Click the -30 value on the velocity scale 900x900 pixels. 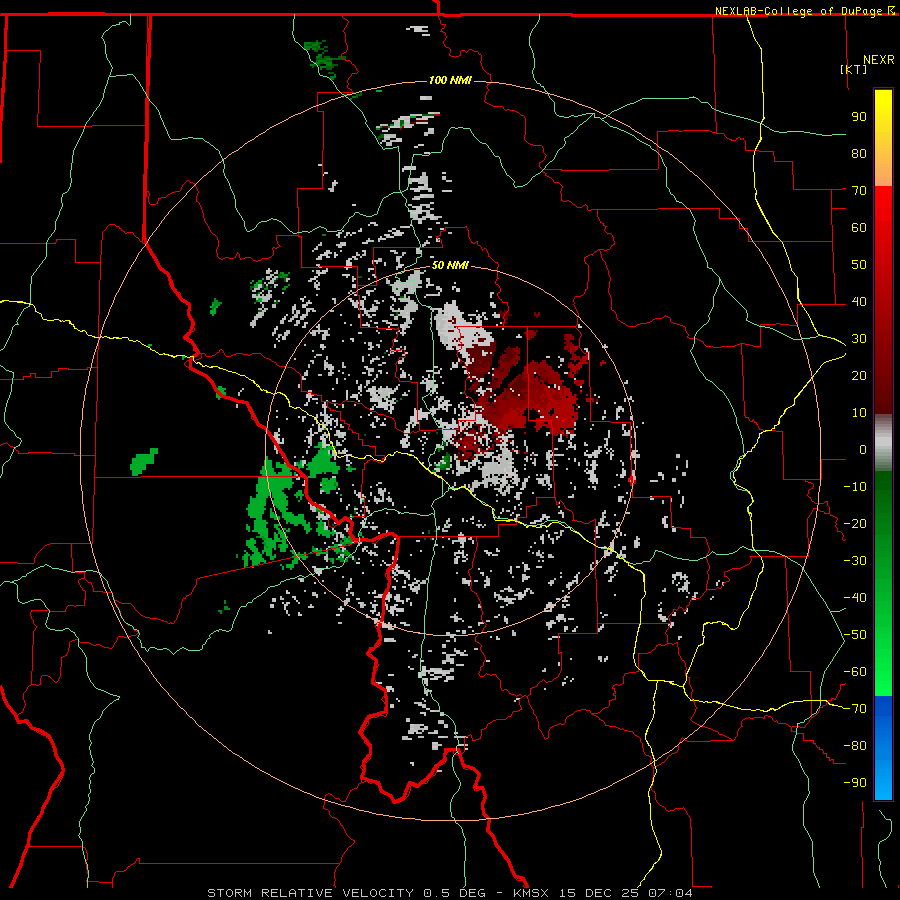[x=855, y=561]
